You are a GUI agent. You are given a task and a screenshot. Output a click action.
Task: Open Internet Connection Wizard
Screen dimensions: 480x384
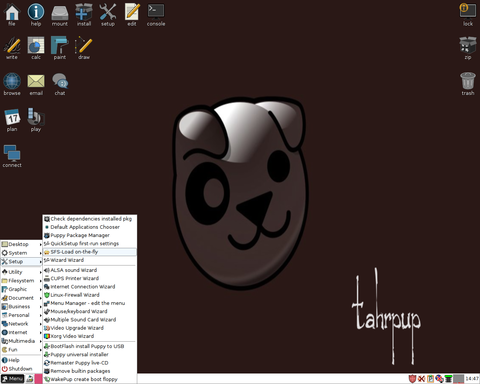click(90, 287)
